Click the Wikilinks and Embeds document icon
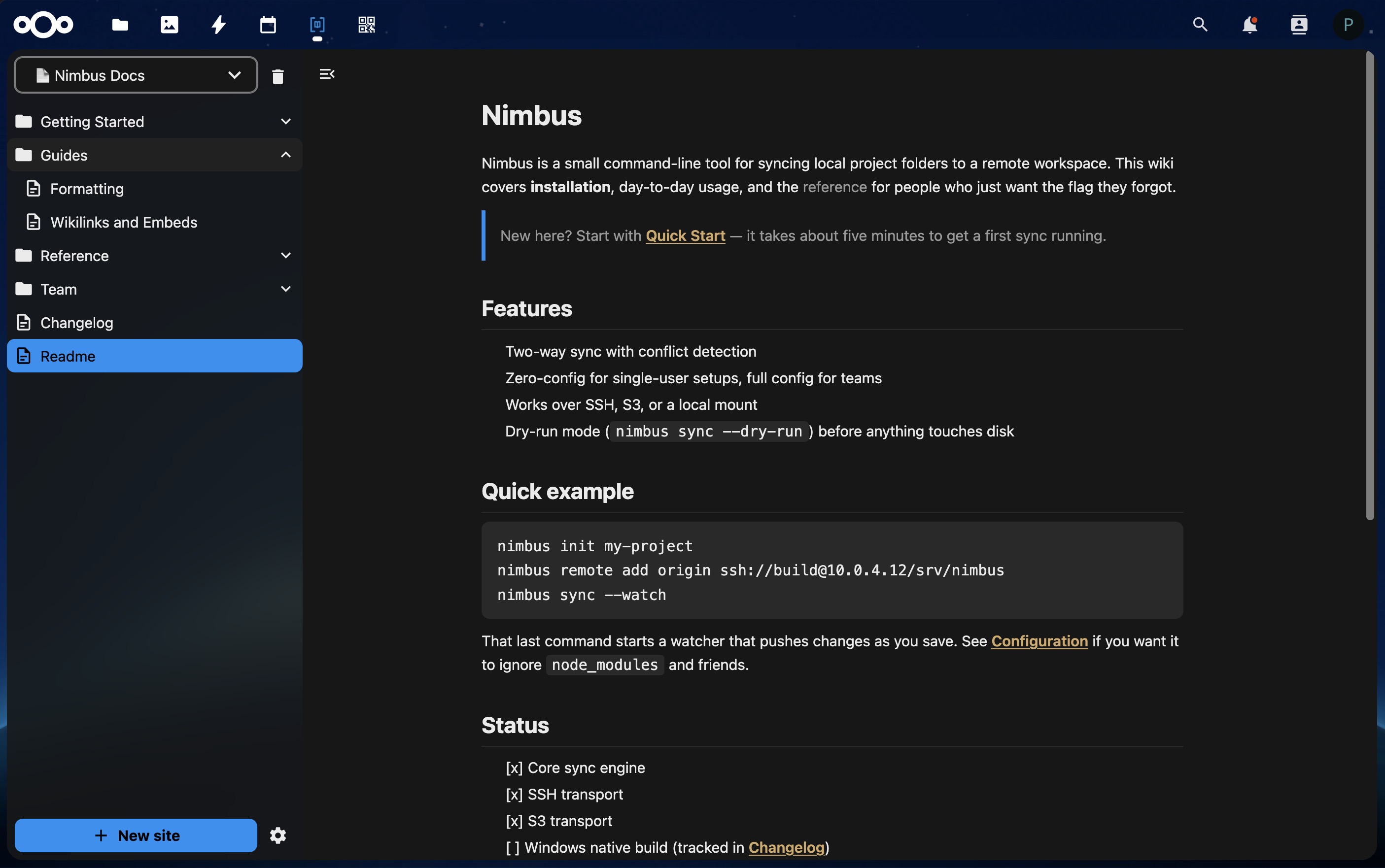This screenshot has width=1385, height=868. [x=34, y=222]
